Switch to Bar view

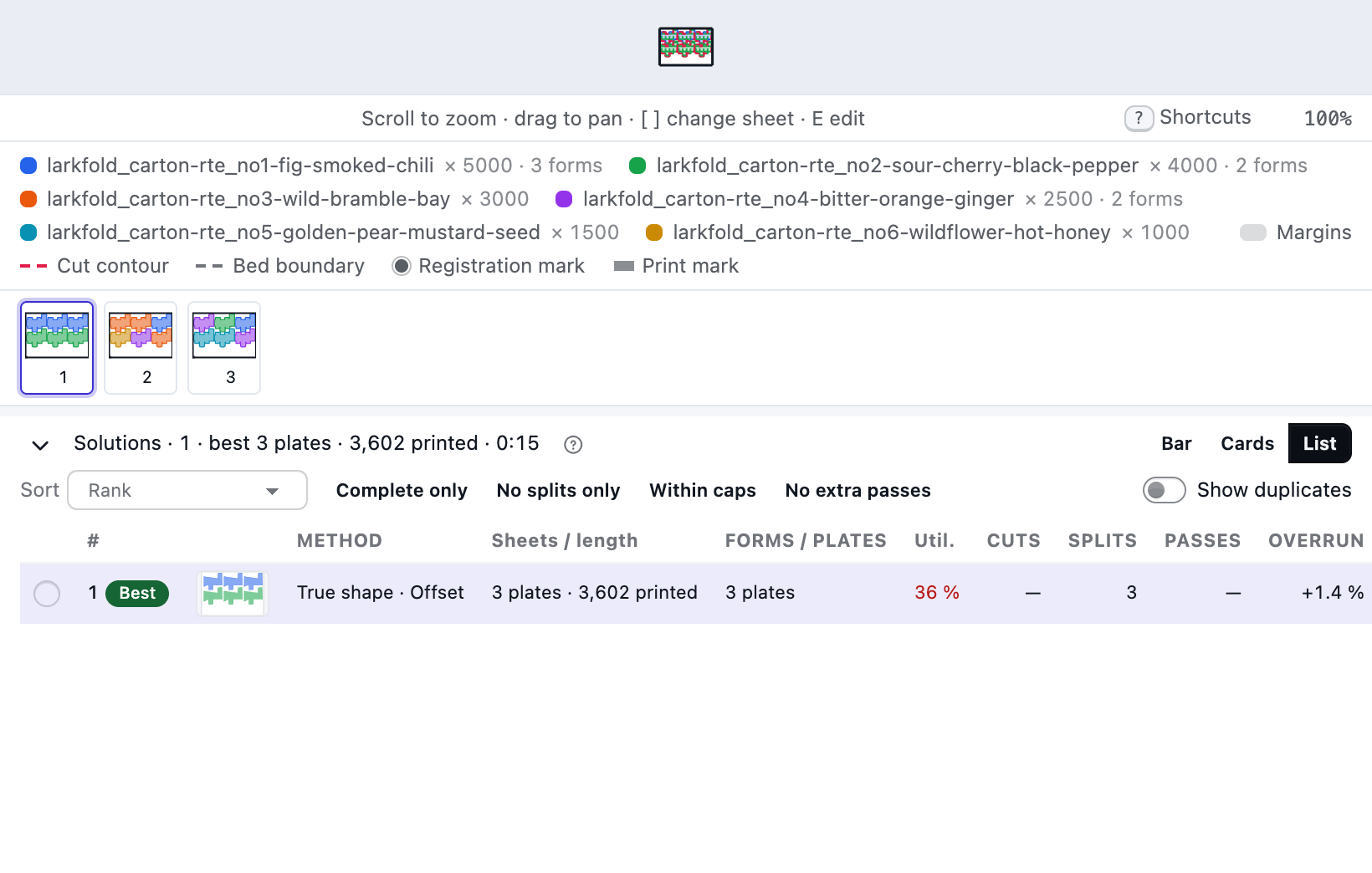1176,444
